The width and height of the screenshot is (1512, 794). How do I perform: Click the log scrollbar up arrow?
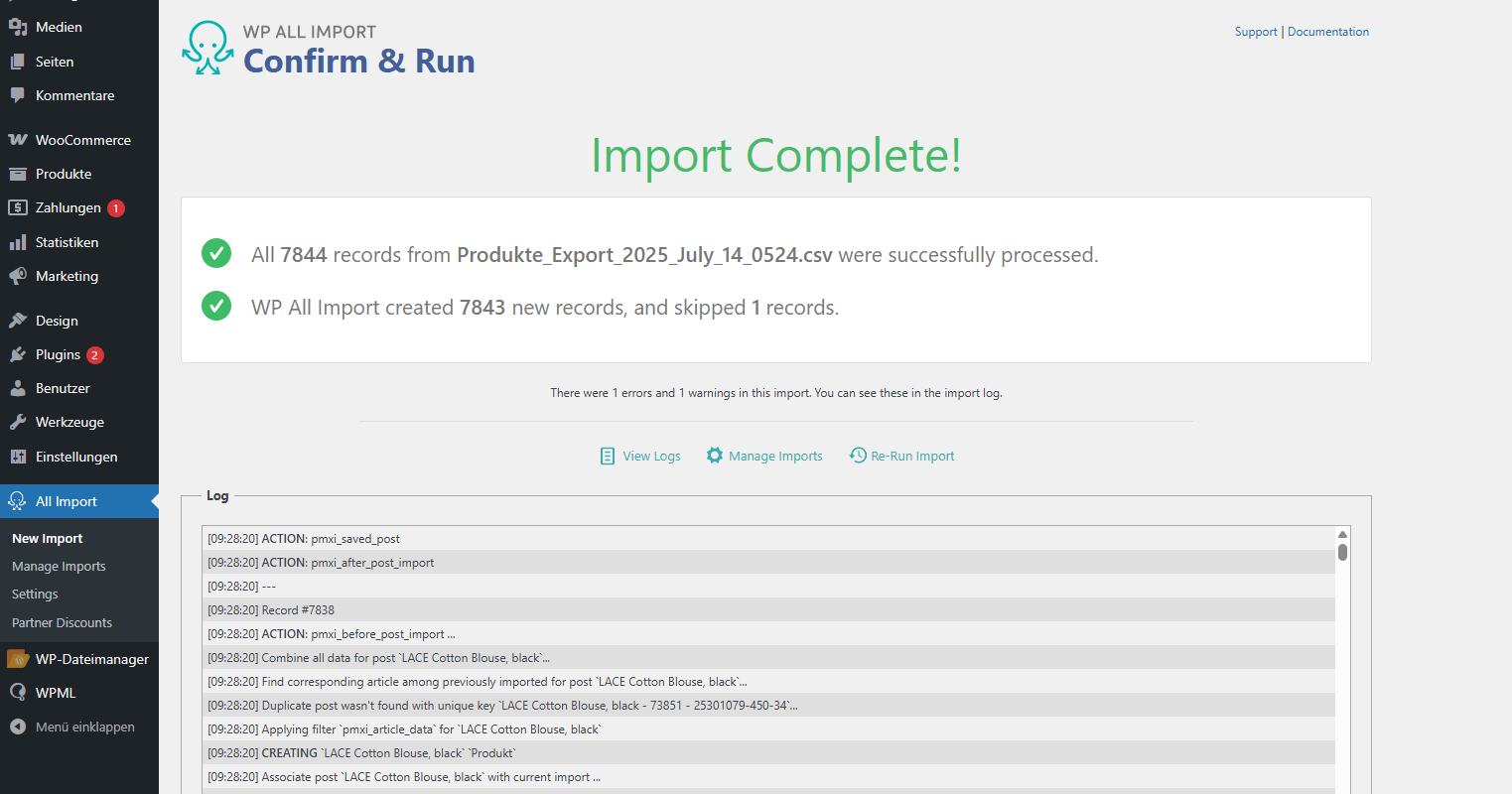1342,534
